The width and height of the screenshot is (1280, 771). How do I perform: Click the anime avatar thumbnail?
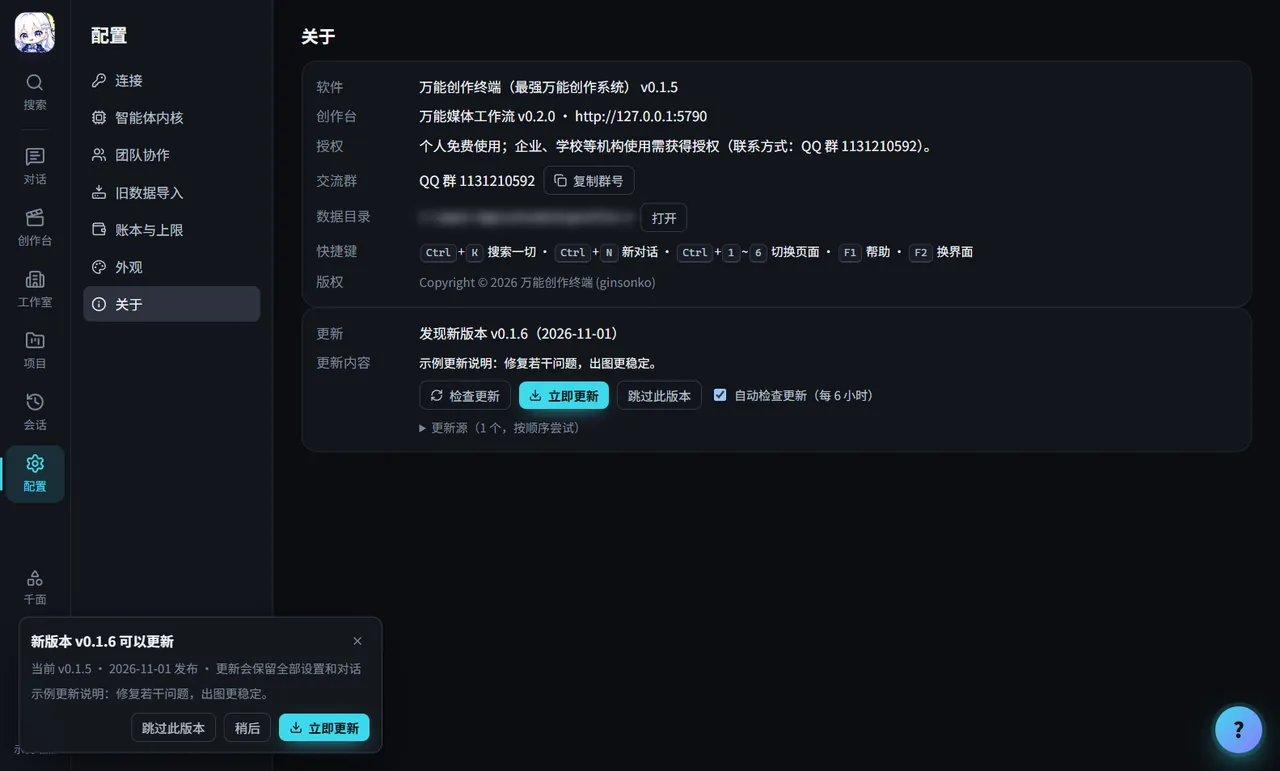(35, 32)
